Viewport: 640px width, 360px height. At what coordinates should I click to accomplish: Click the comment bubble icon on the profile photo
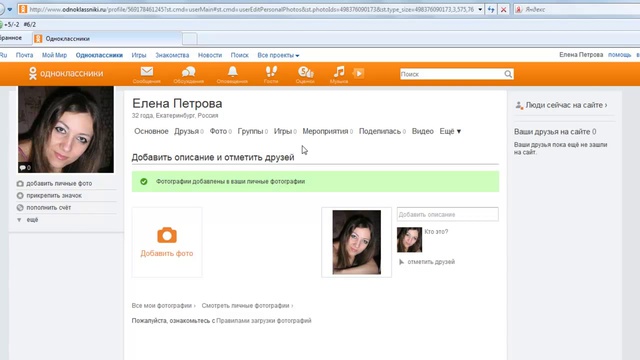pos(23,168)
